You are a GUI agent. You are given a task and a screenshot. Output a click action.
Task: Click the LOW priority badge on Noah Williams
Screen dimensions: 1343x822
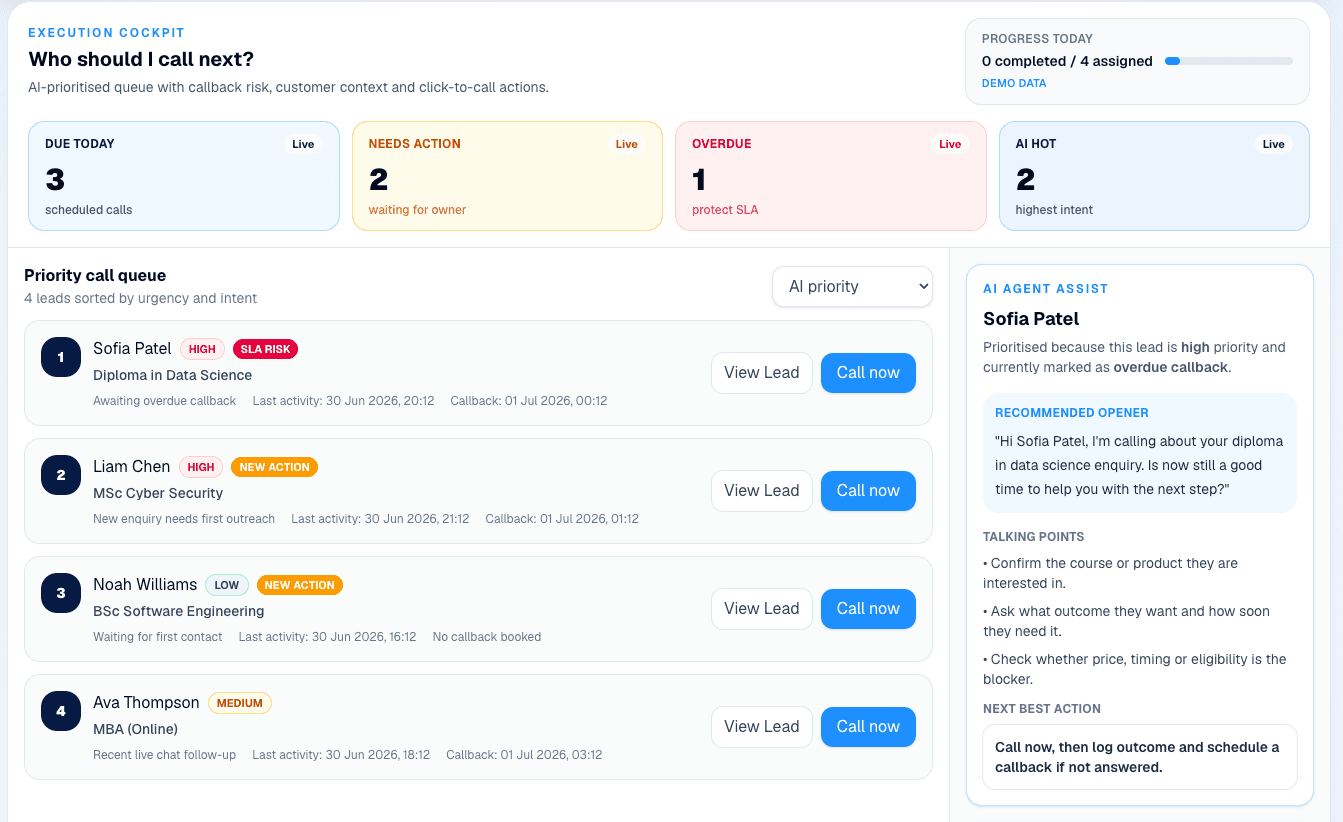[x=227, y=585]
